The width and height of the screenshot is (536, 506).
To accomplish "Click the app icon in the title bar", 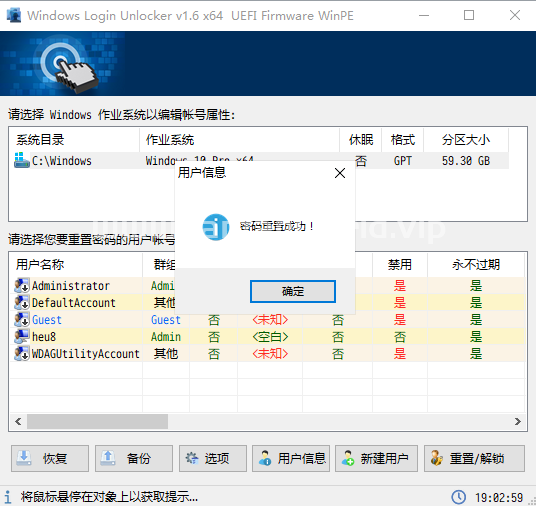I will [14, 15].
